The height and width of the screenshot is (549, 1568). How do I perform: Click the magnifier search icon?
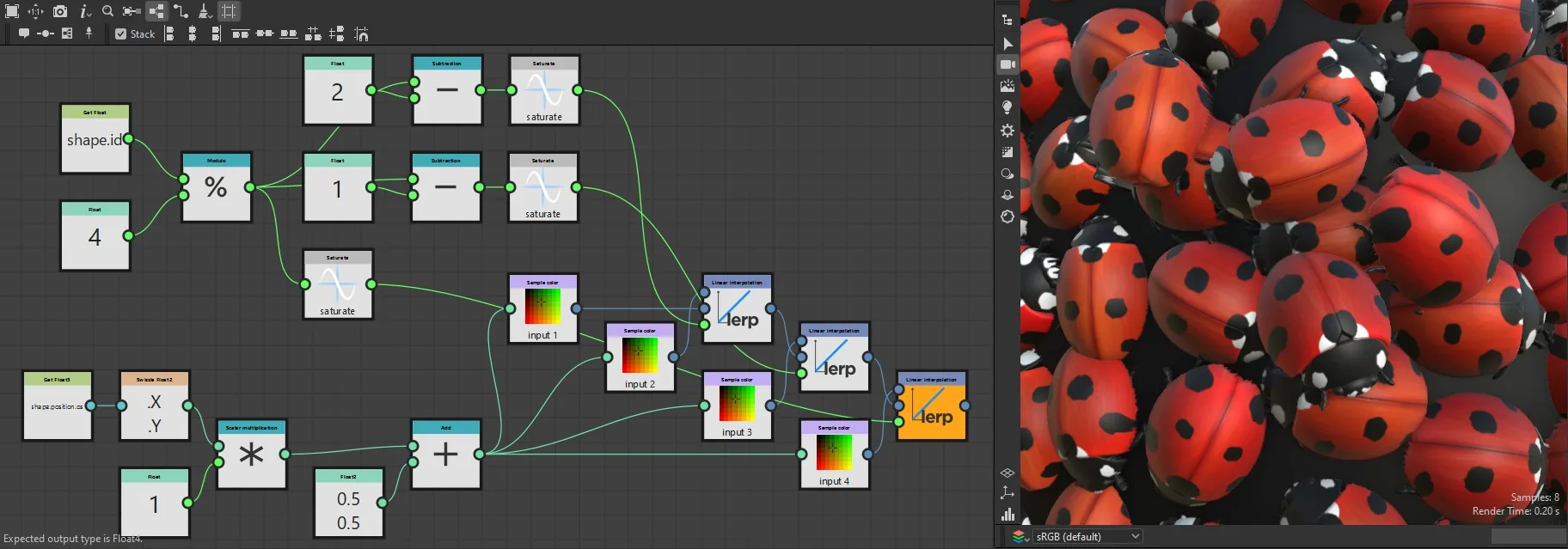pyautogui.click(x=107, y=11)
